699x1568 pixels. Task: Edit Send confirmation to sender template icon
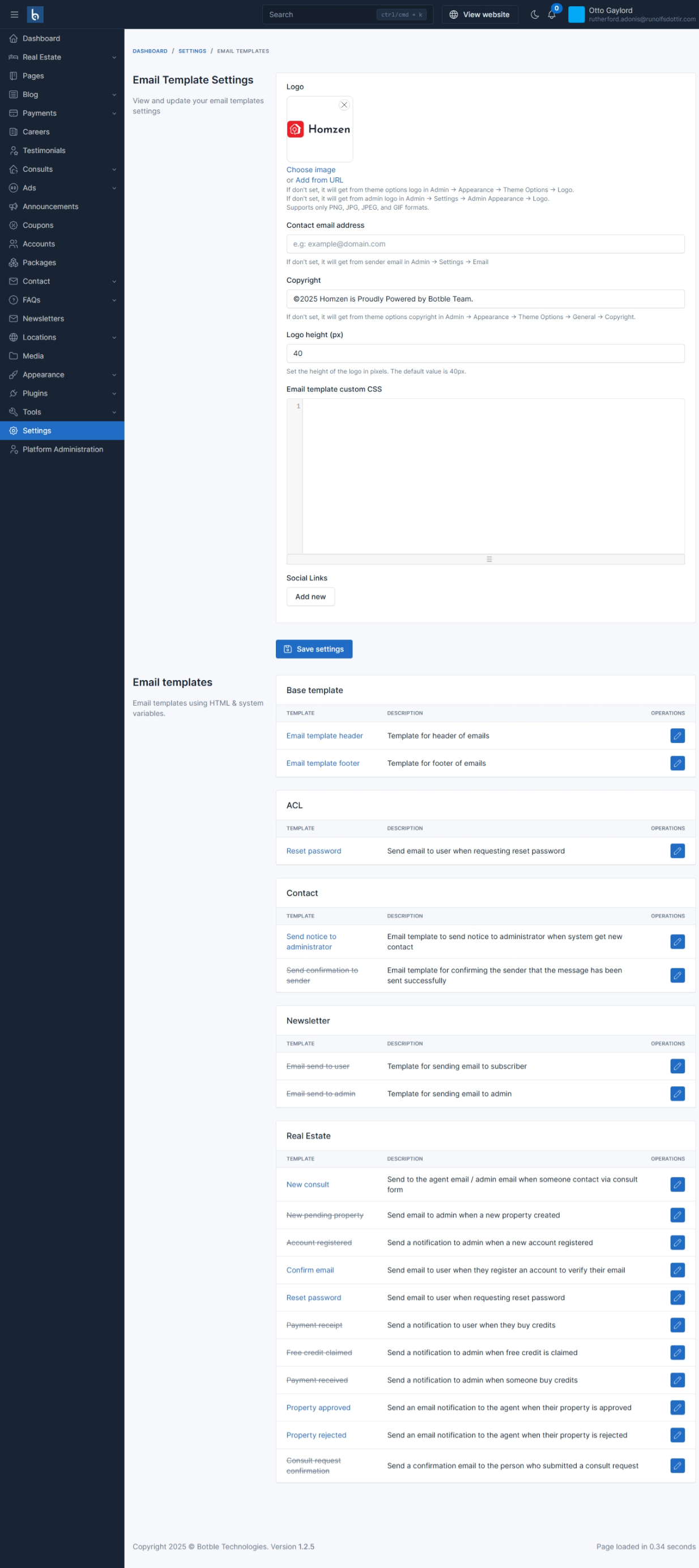(x=677, y=975)
